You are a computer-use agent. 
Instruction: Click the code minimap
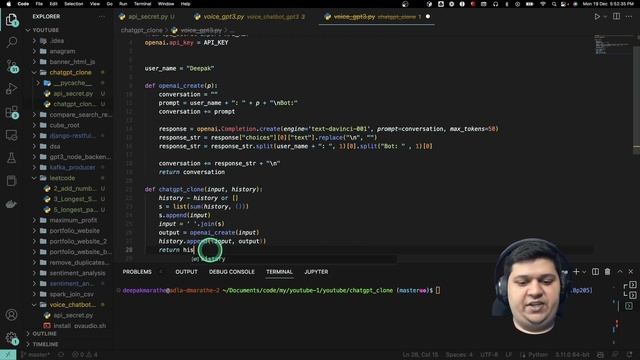pyautogui.click(x=612, y=45)
